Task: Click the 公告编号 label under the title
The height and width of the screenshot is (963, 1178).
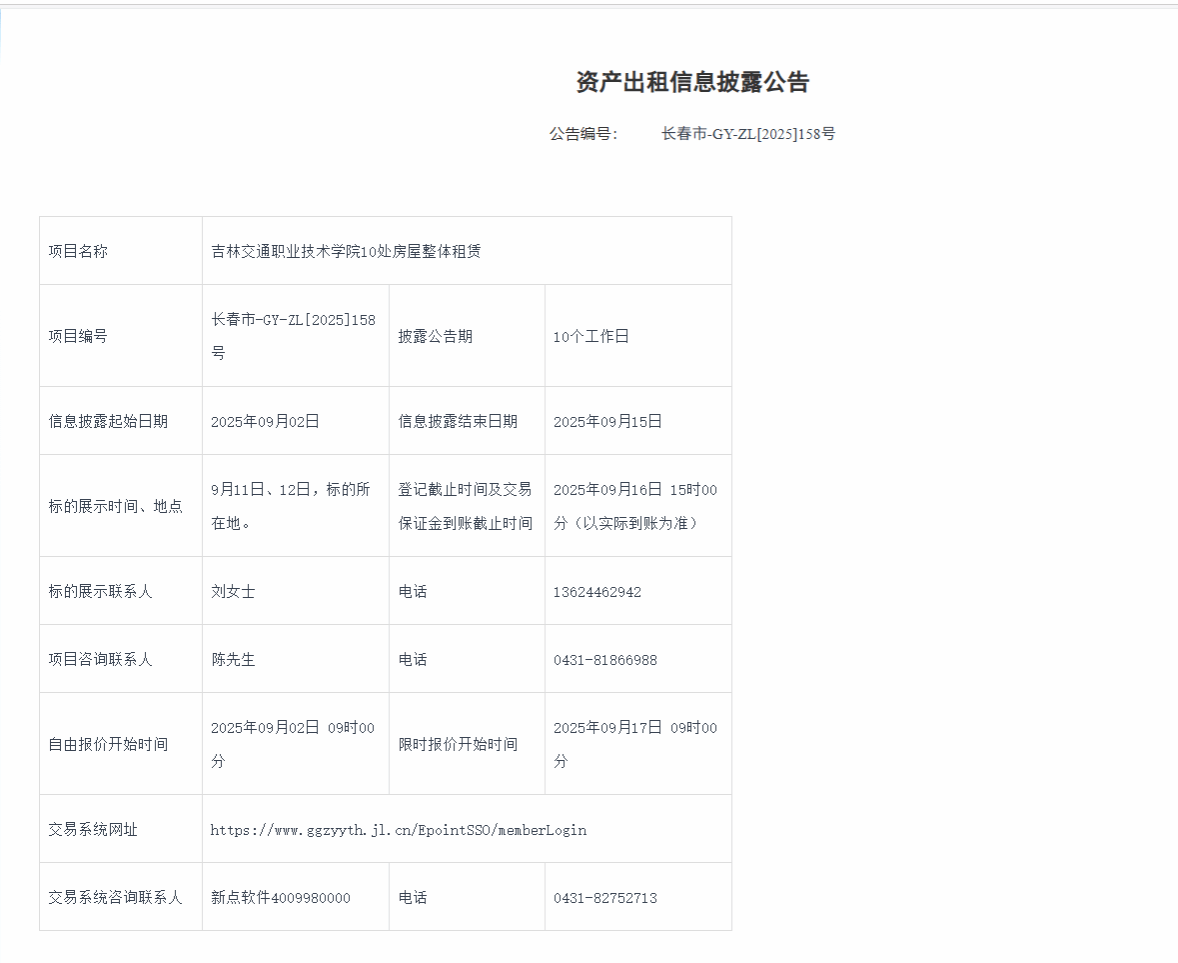Action: pyautogui.click(x=583, y=134)
